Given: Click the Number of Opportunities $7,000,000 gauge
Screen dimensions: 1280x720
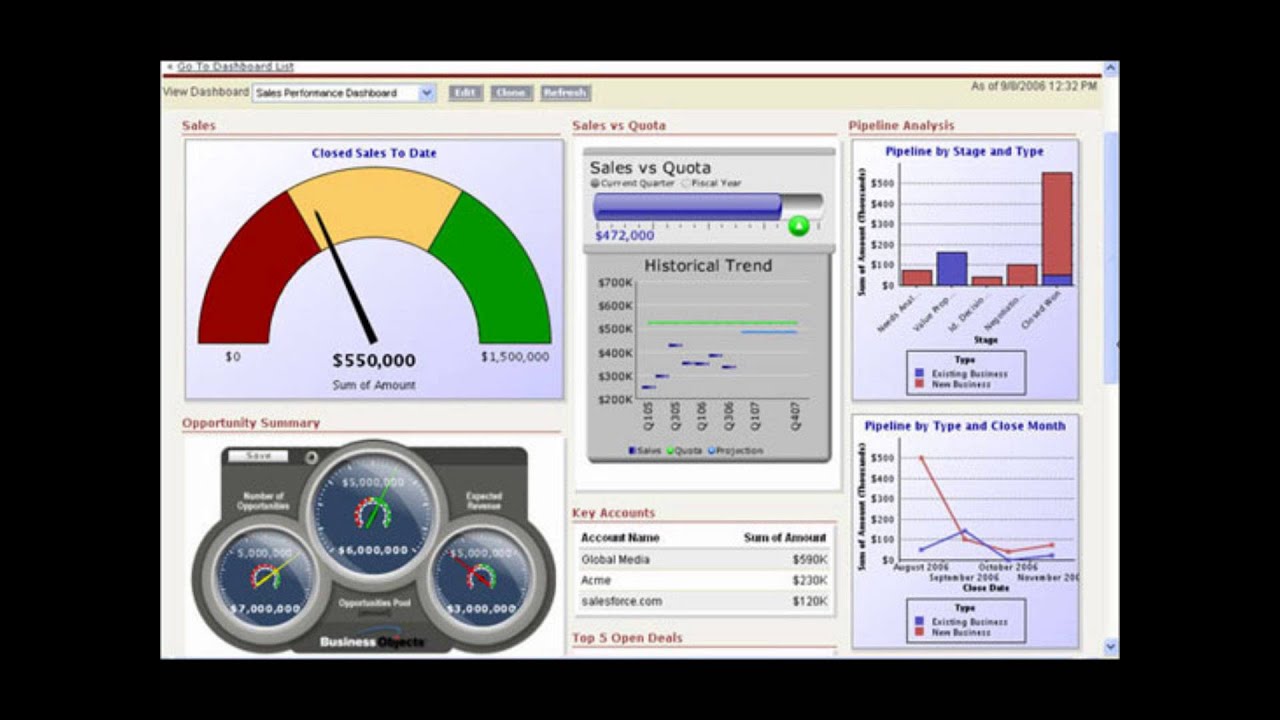Looking at the screenshot, I should click(264, 579).
